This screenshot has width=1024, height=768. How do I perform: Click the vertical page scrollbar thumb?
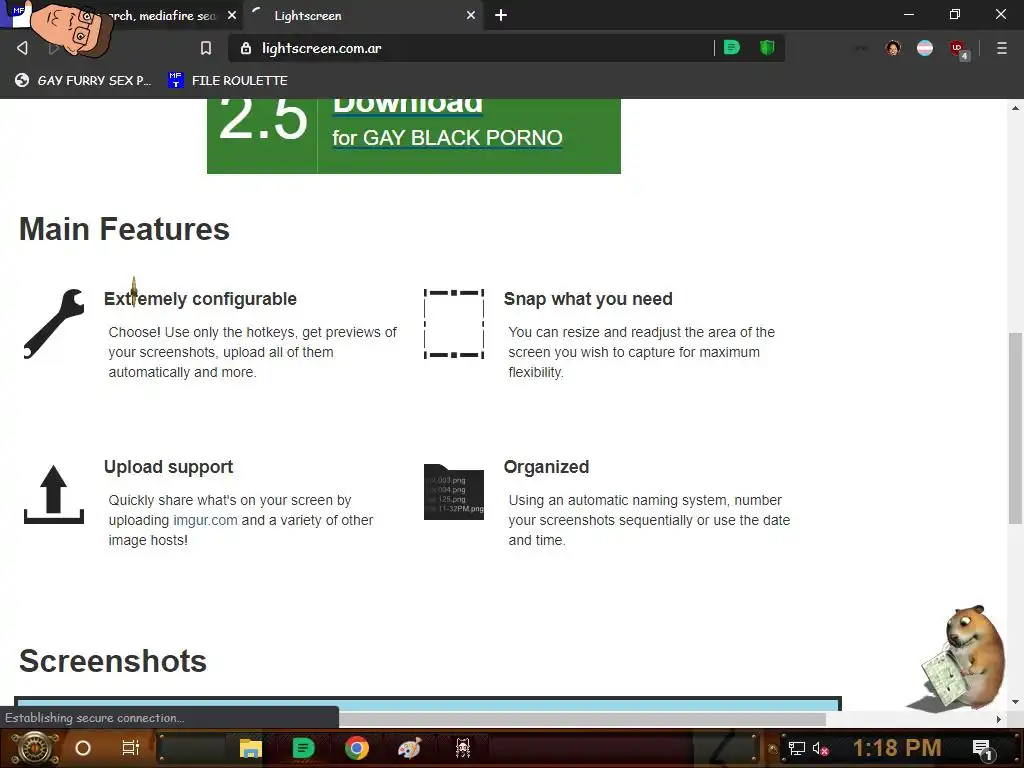point(1015,428)
